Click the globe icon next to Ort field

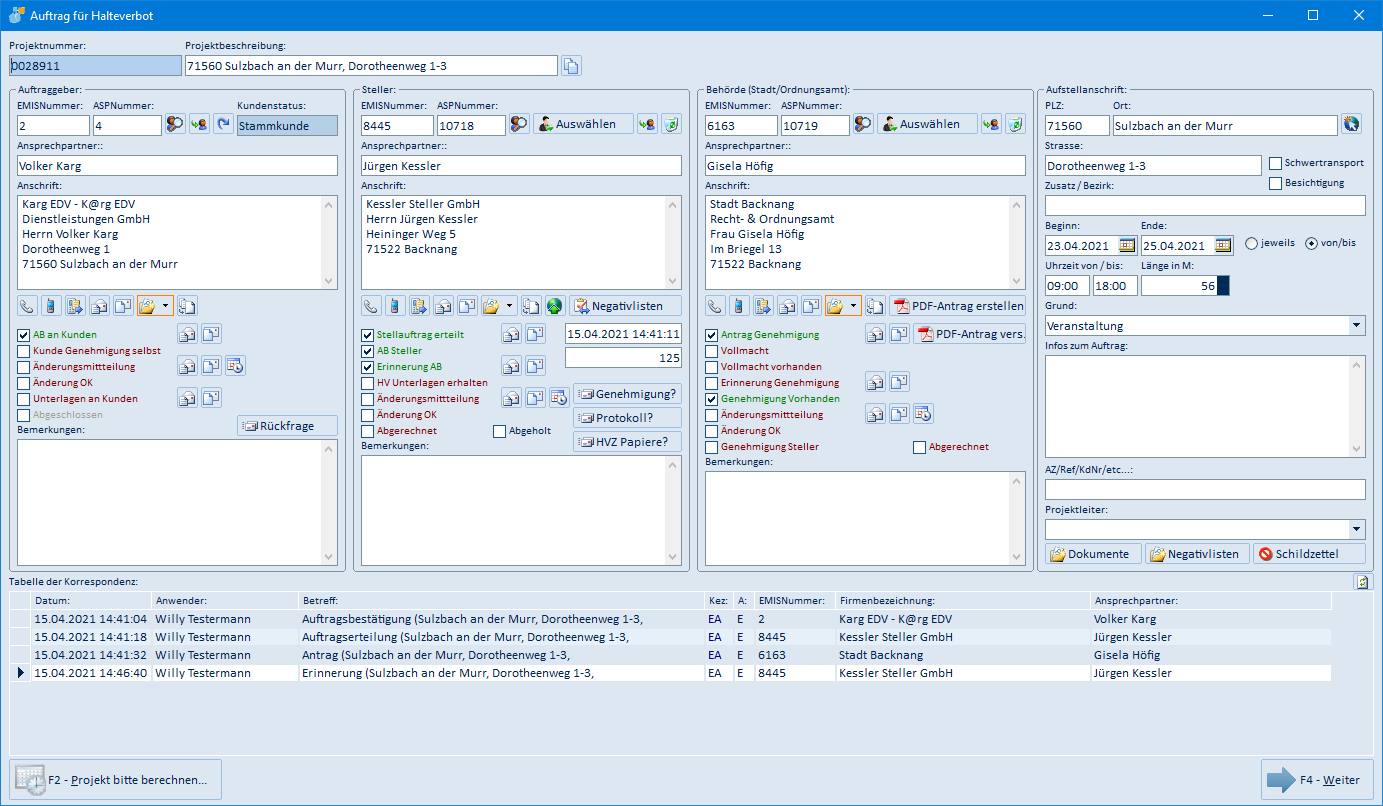click(x=1352, y=125)
